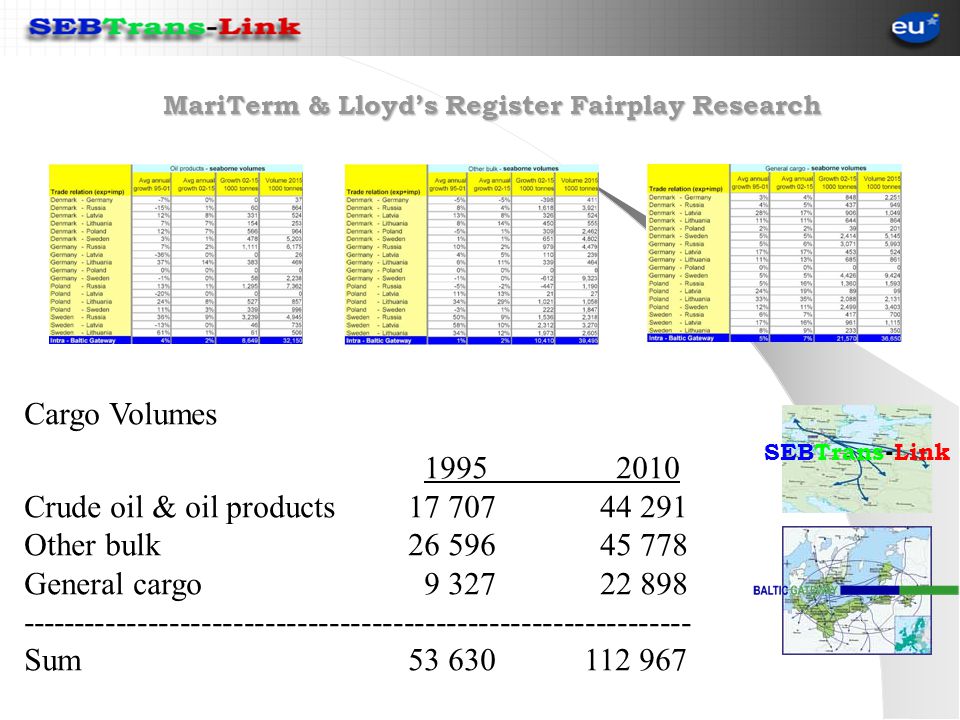Click the BALTIC GATEWAY label on map
This screenshot has height=720, width=960.
[795, 590]
